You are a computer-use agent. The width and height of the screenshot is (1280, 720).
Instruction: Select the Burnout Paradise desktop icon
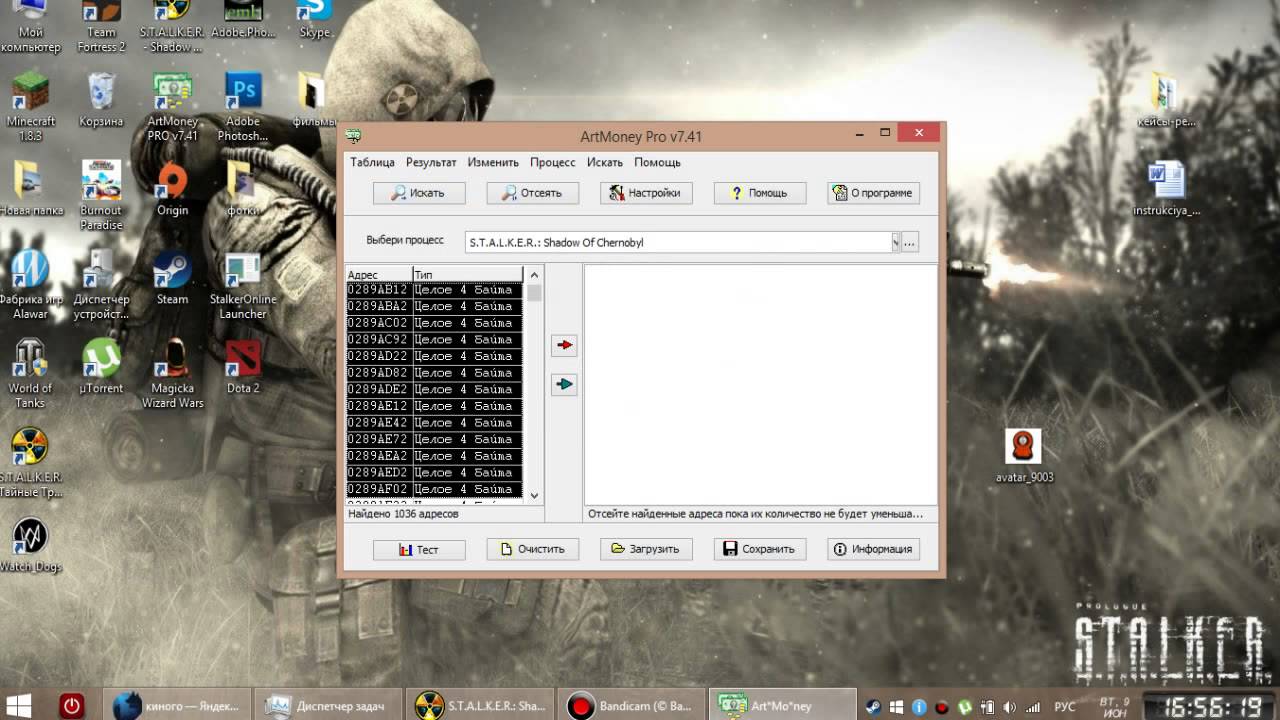click(101, 196)
